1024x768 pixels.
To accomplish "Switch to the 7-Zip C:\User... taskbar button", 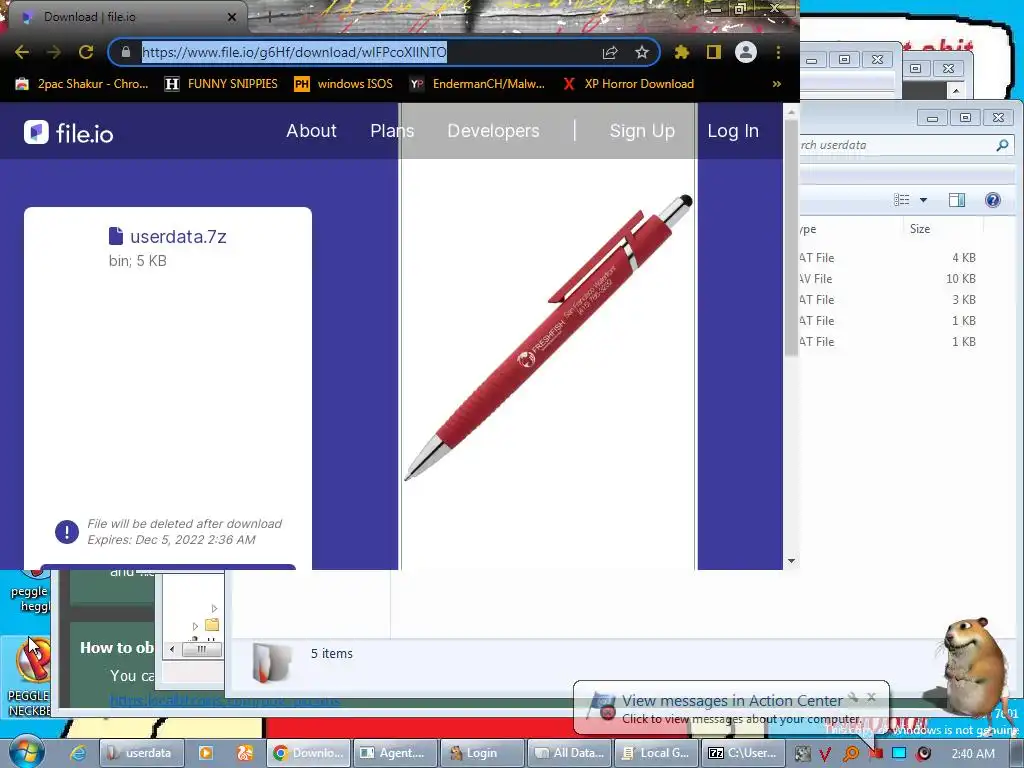I will pos(742,753).
